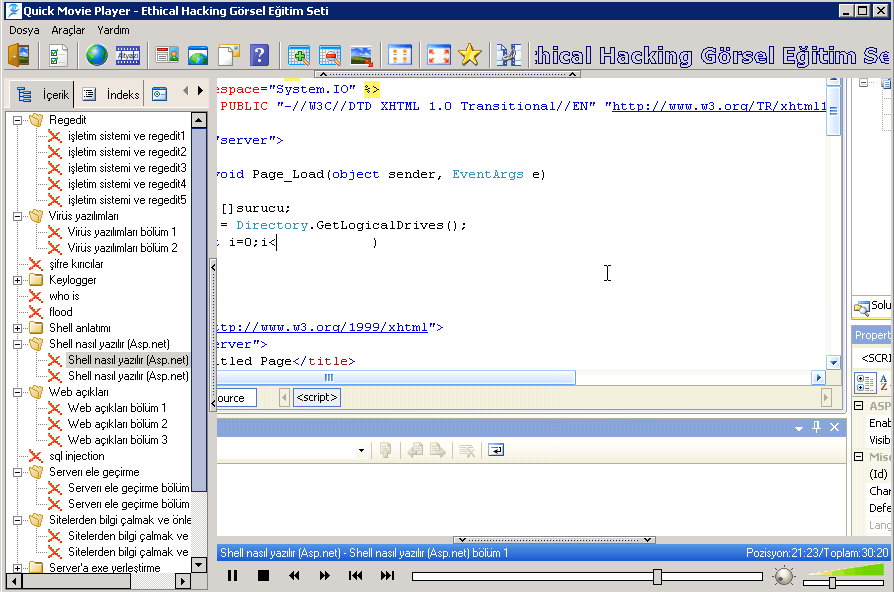Expand the Shell anlatımı folder
This screenshot has width=894, height=592.
18,328
